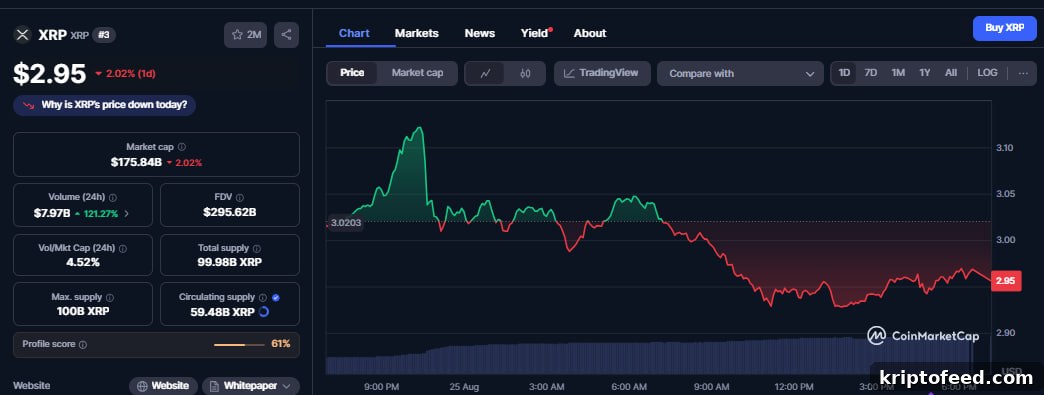This screenshot has height=395, width=1044.
Task: Open the Website link button
Action: tap(163, 386)
